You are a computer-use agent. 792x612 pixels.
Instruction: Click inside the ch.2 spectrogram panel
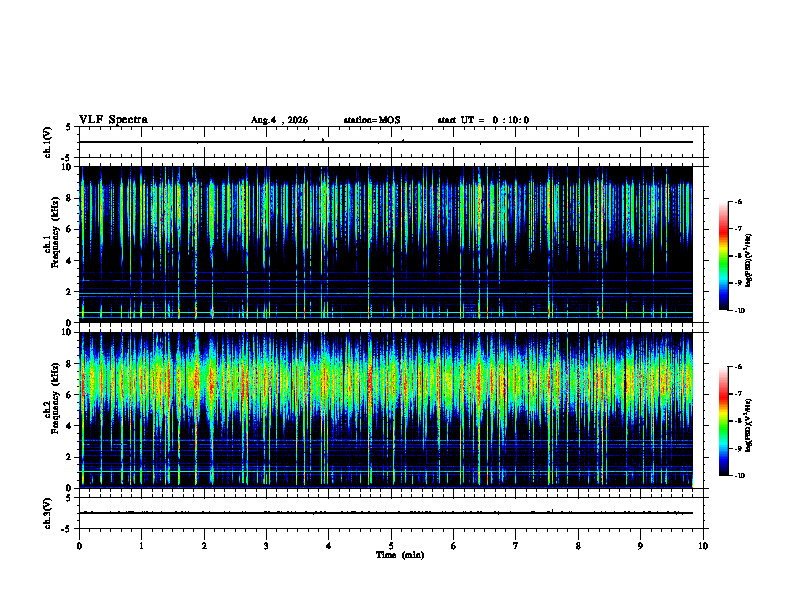386,410
